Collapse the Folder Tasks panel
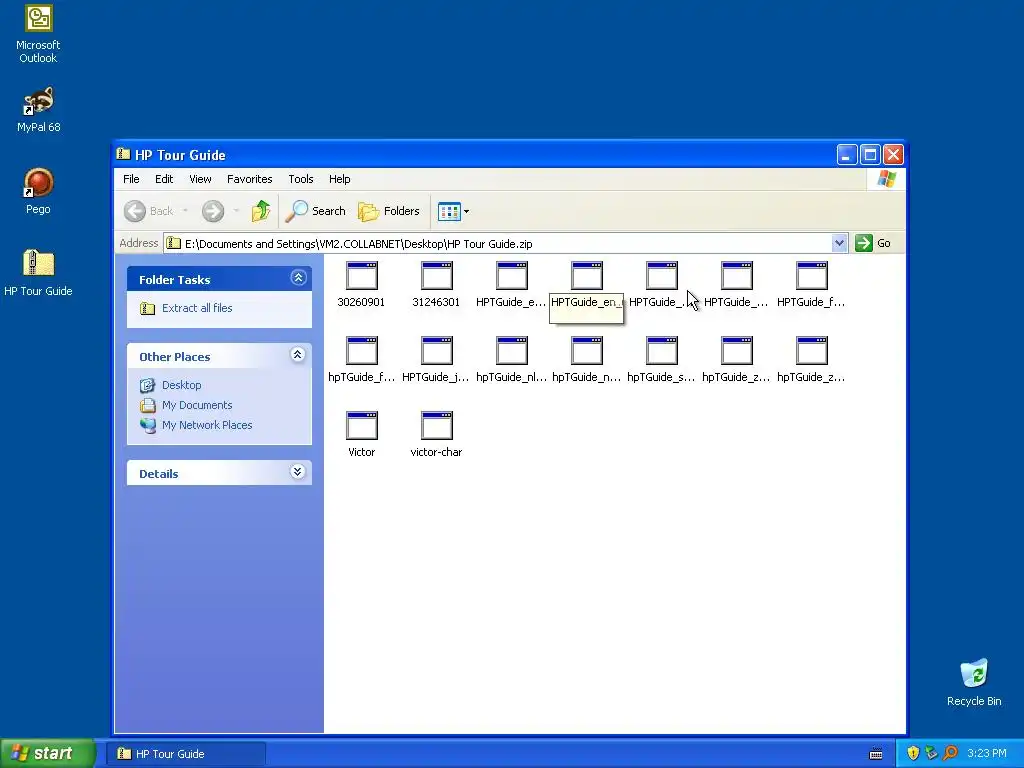The height and width of the screenshot is (768, 1024). 298,278
